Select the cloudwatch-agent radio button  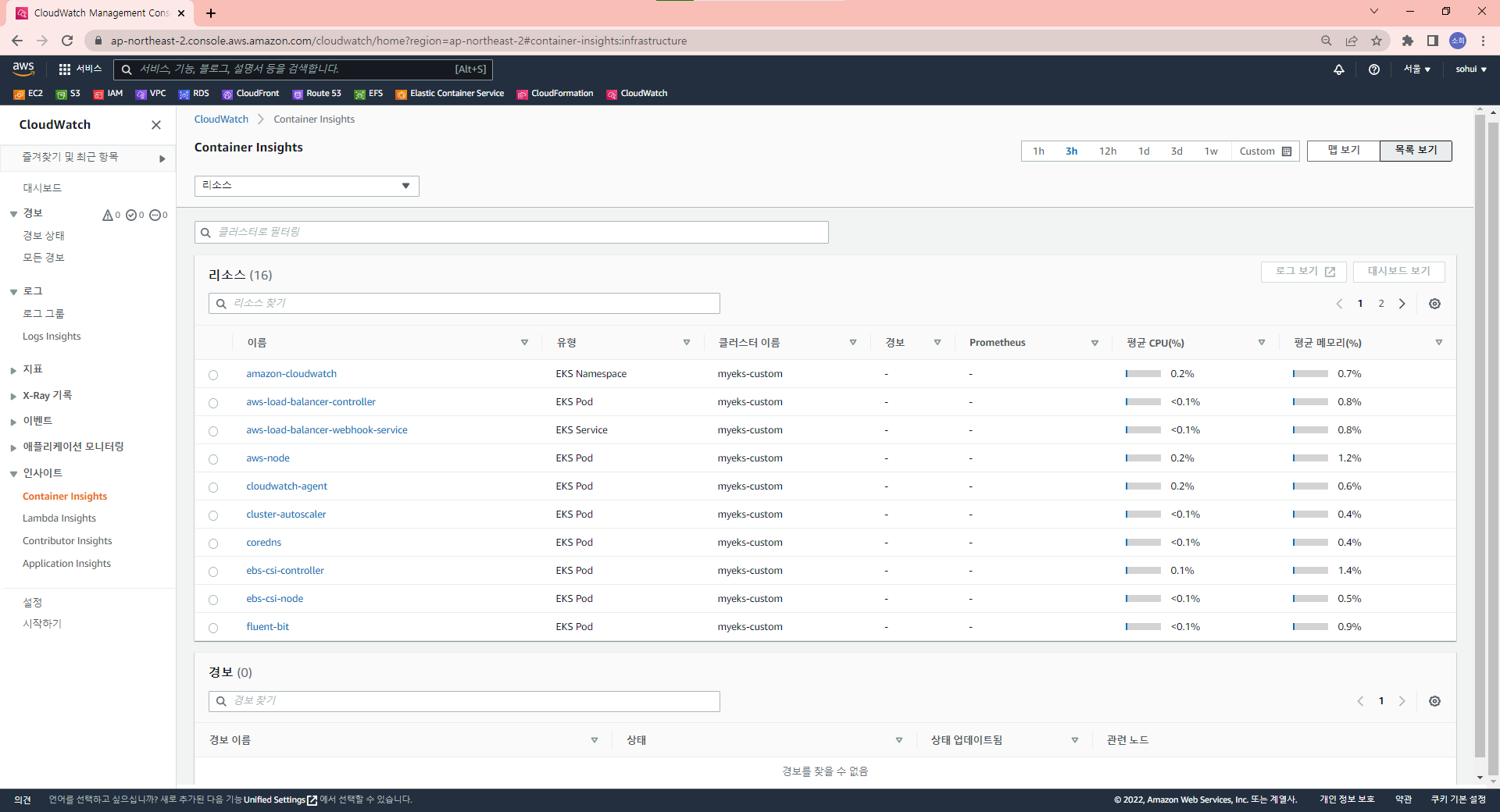213,487
